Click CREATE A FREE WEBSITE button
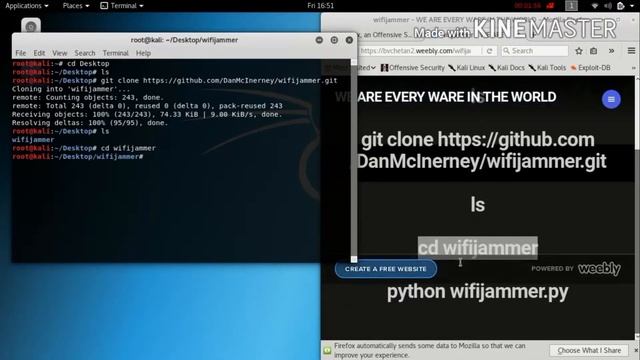This screenshot has height=360, width=640. (386, 269)
